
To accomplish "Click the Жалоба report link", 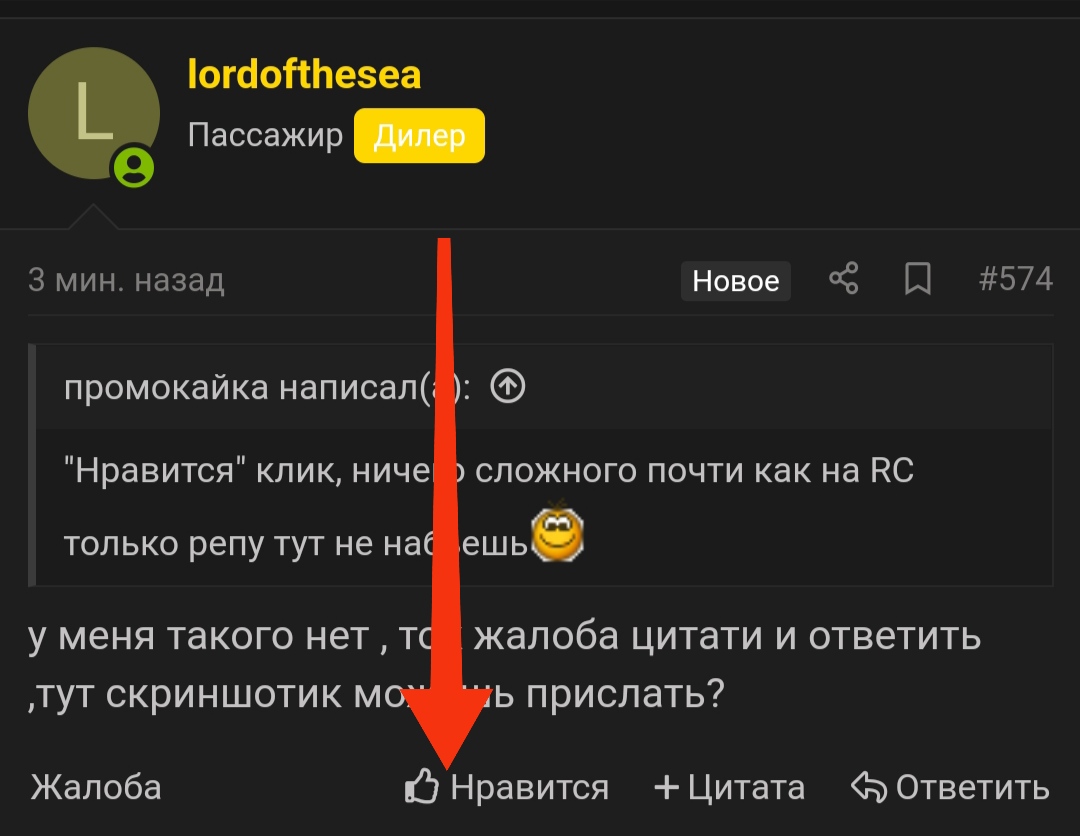I will click(x=96, y=787).
